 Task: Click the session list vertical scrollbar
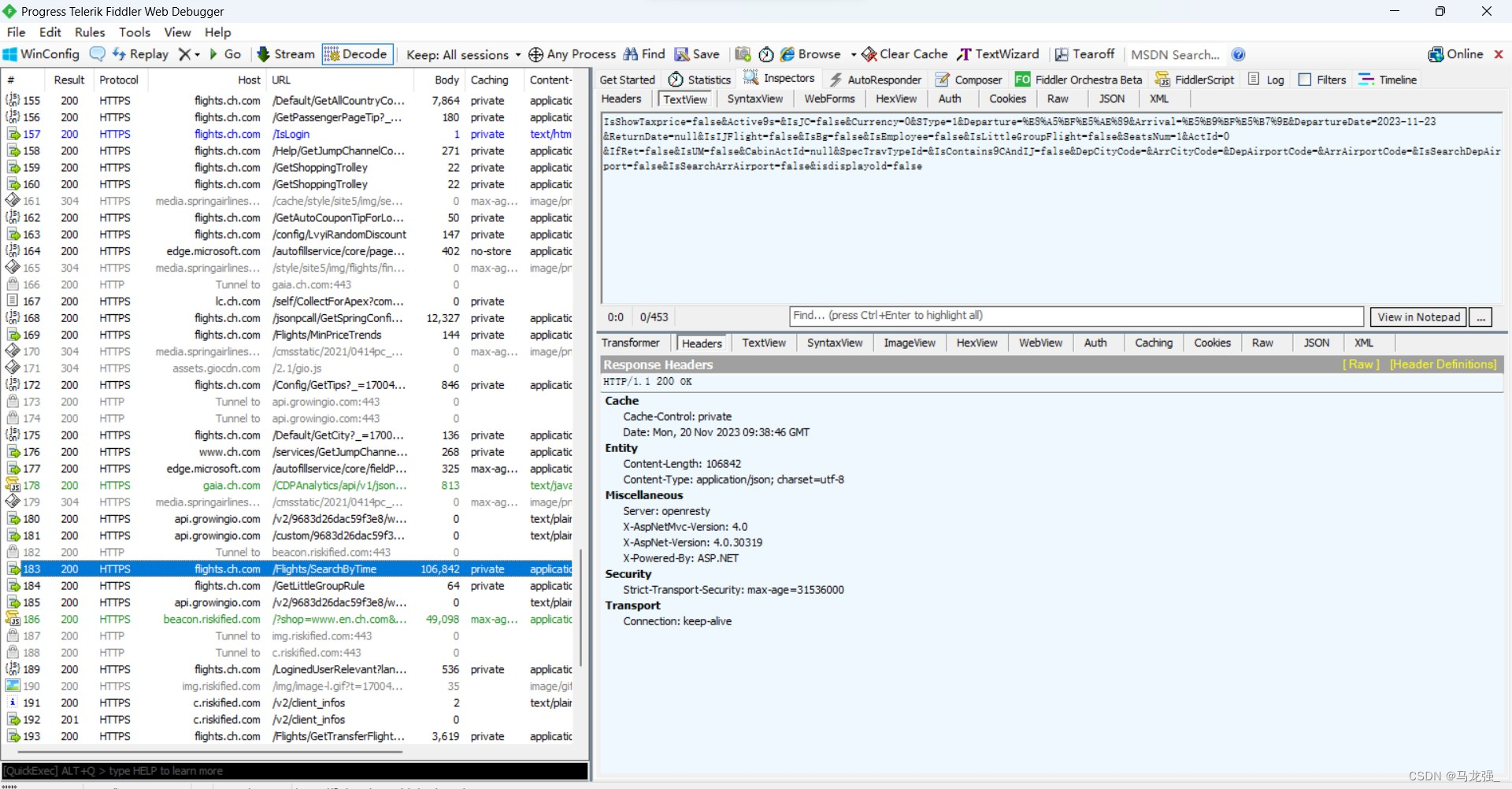pyautogui.click(x=581, y=607)
